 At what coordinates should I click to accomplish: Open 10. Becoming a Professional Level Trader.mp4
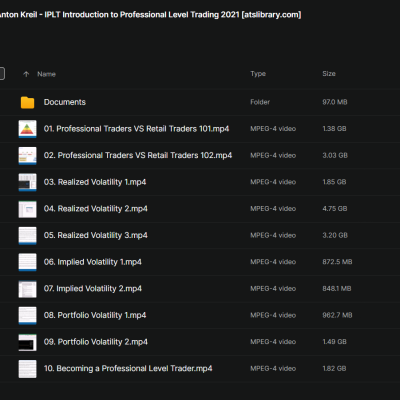[x=128, y=368]
